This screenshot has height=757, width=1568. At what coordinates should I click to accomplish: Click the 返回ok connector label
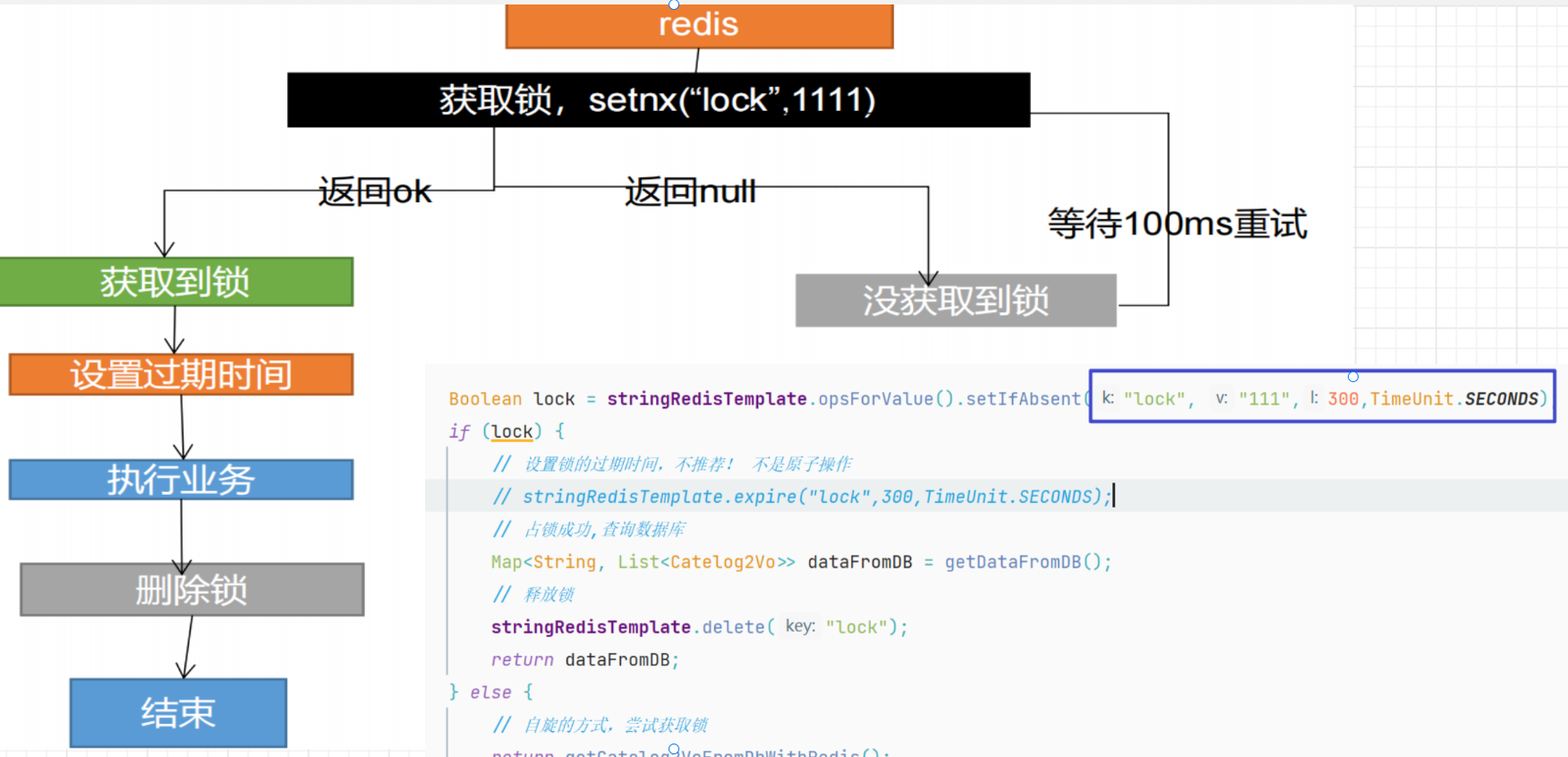click(x=375, y=191)
